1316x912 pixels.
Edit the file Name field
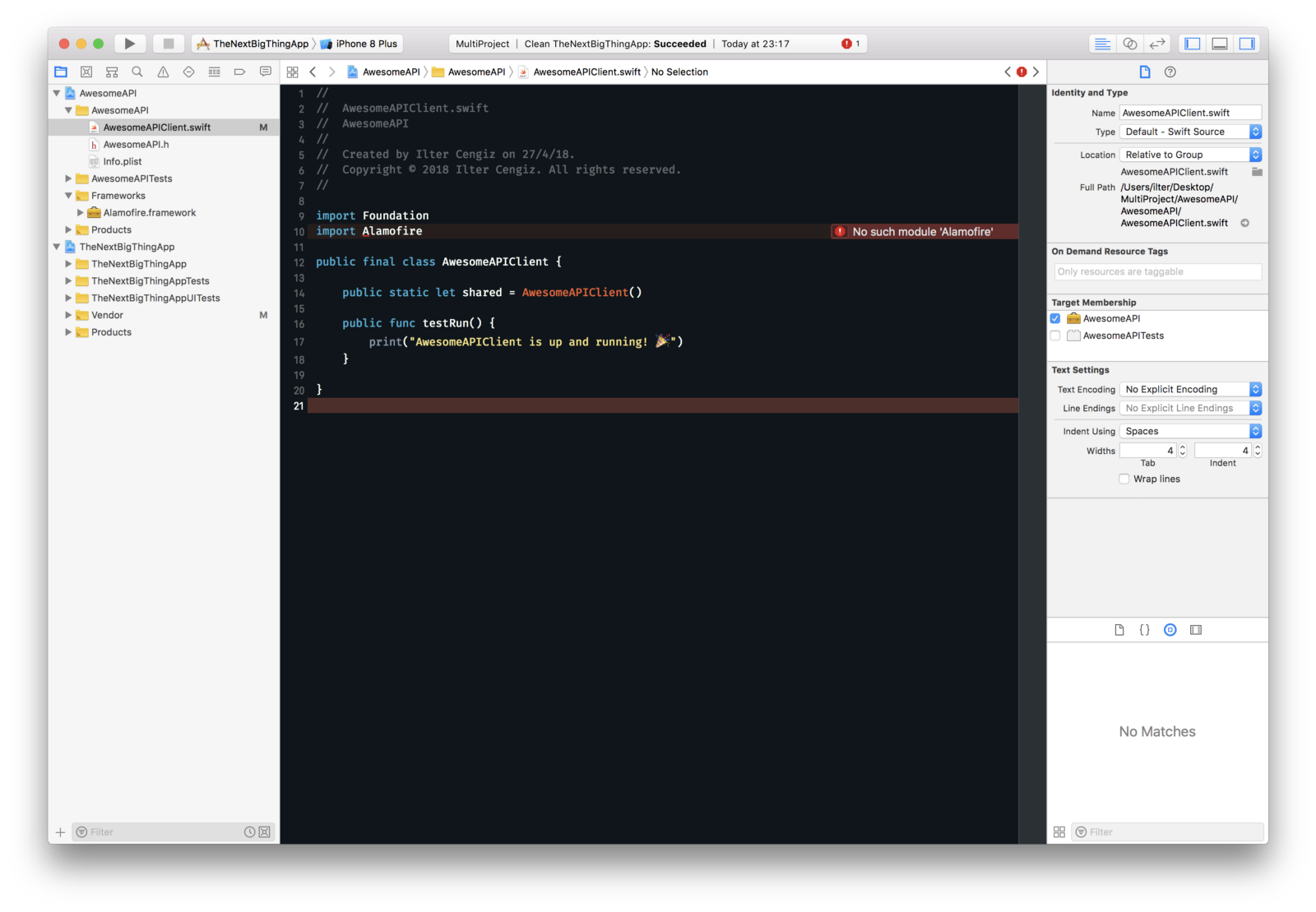coord(1190,113)
